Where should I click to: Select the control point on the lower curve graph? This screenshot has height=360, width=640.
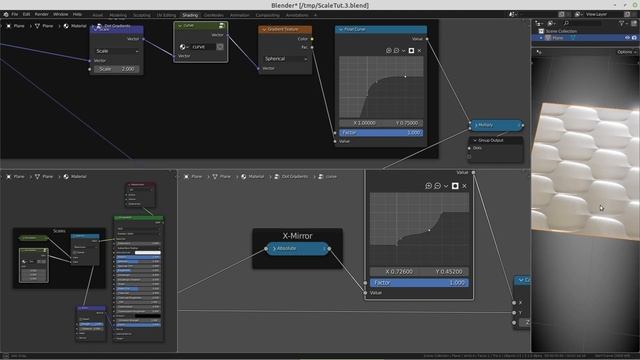point(429,230)
